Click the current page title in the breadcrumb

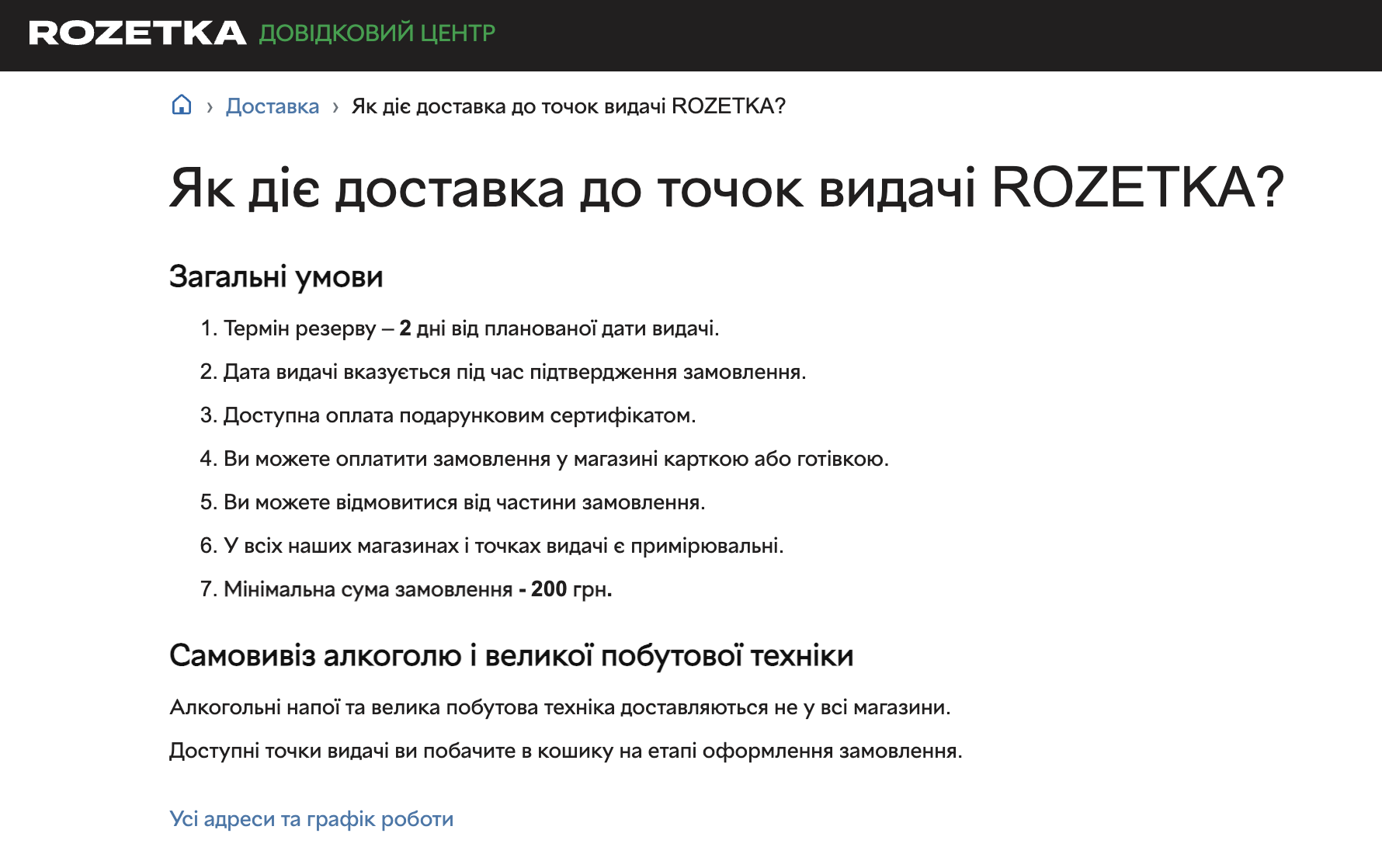click(x=568, y=106)
